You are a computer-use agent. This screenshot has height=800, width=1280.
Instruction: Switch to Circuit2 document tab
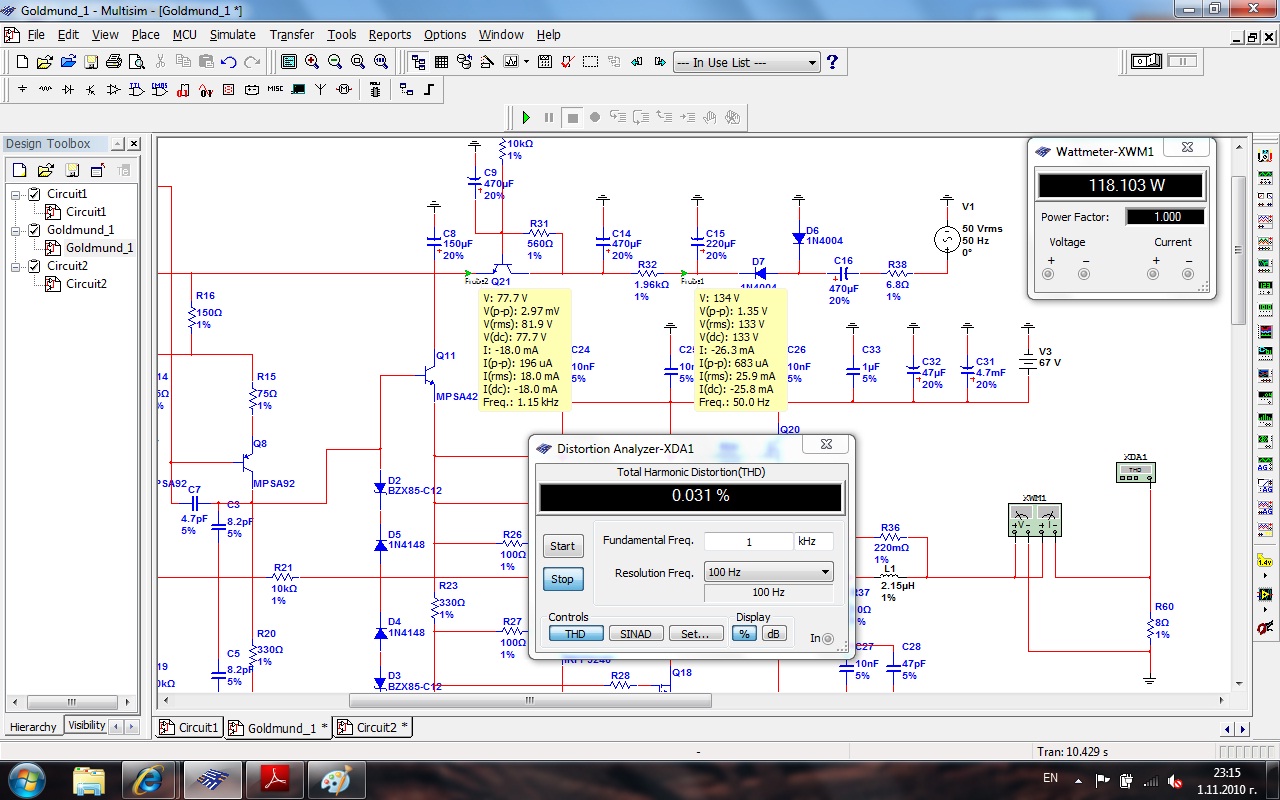[x=374, y=728]
